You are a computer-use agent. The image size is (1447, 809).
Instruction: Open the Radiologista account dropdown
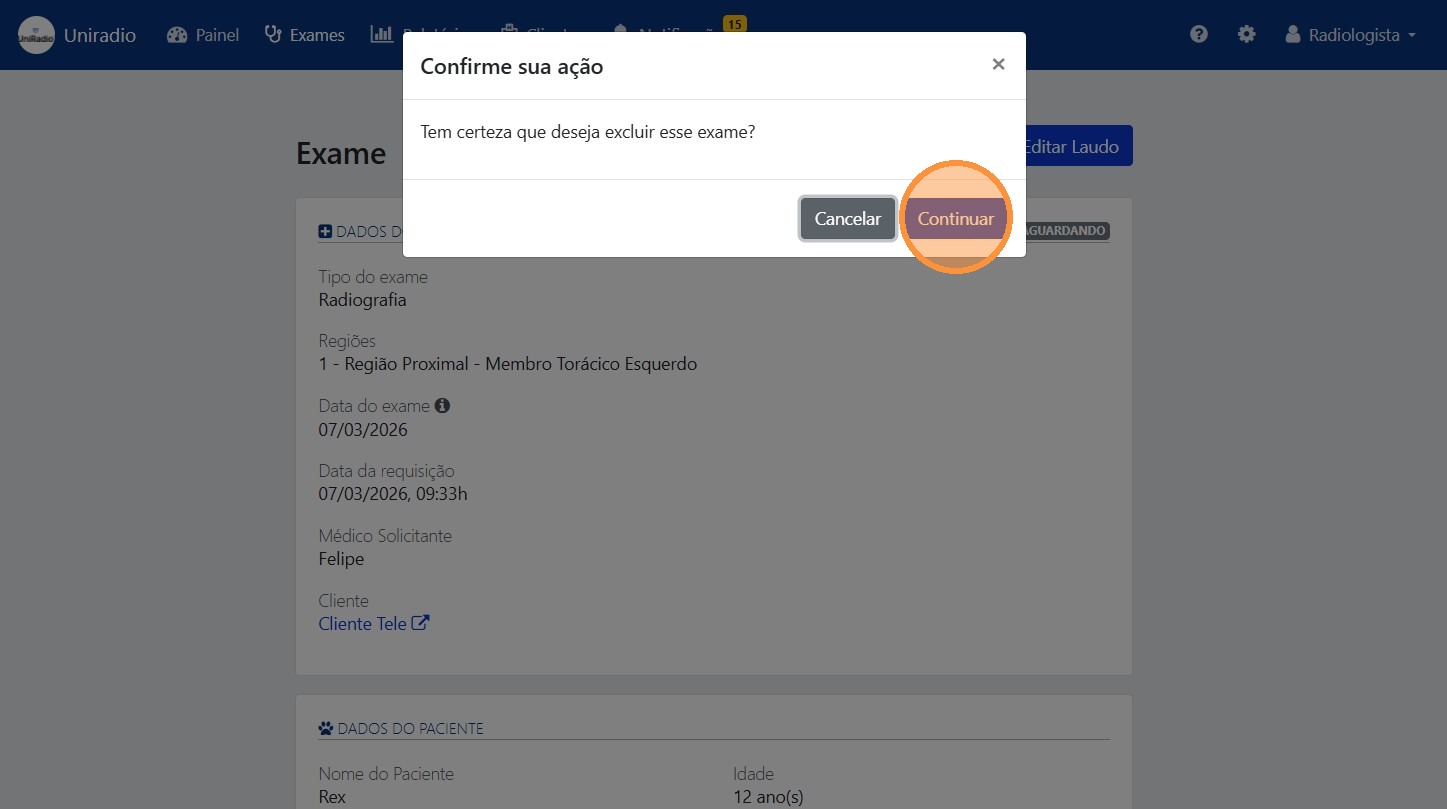(1351, 34)
